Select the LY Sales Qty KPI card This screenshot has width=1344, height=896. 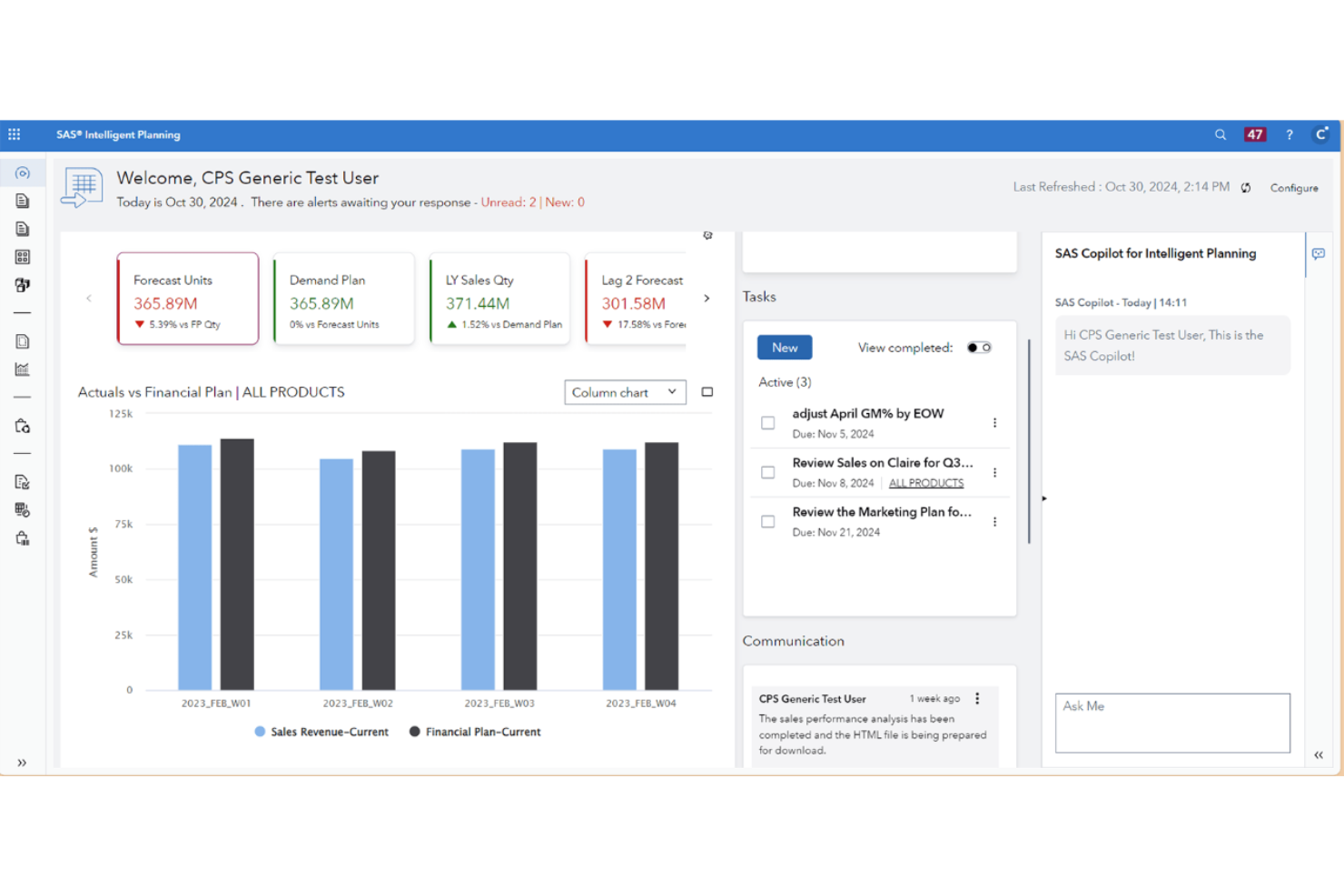[500, 299]
